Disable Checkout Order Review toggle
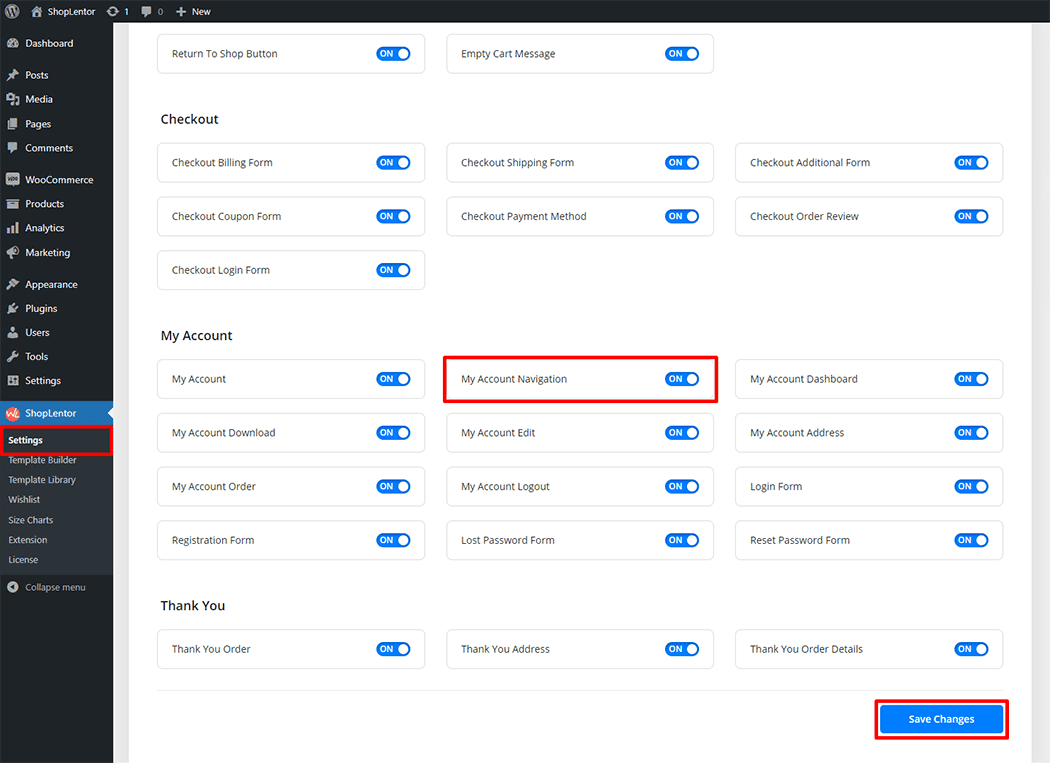The width and height of the screenshot is (1050, 763). (x=971, y=216)
